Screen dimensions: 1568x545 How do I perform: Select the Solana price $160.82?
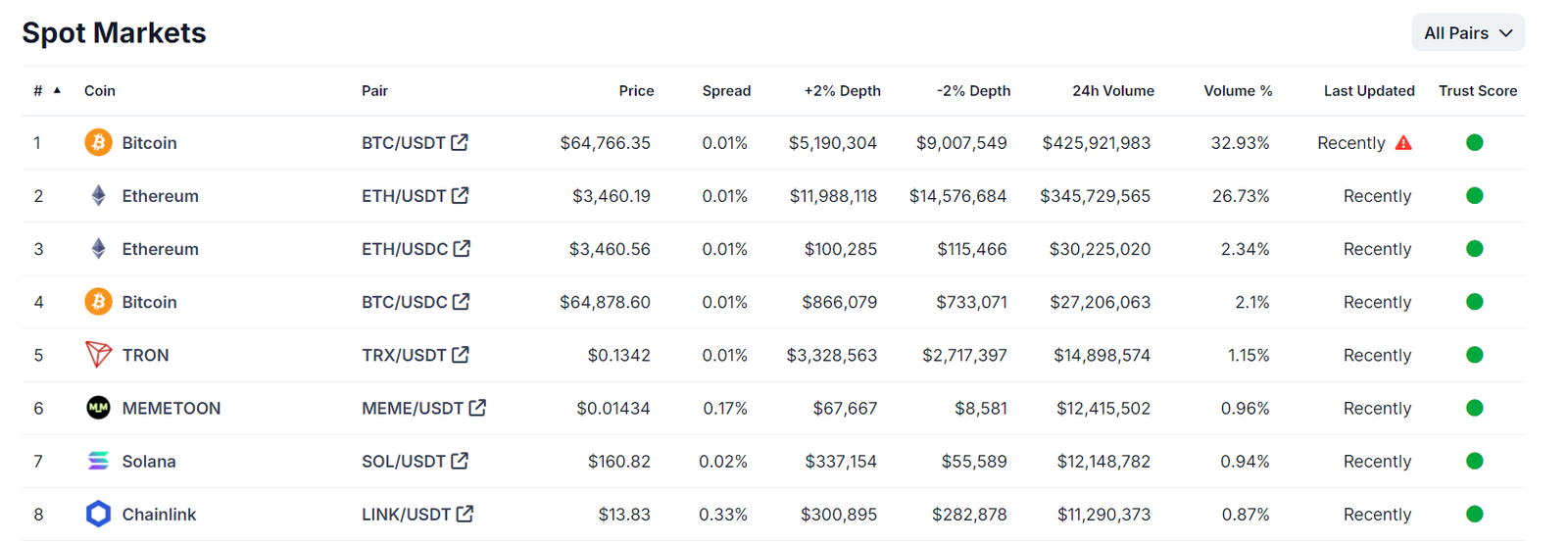pyautogui.click(x=619, y=461)
